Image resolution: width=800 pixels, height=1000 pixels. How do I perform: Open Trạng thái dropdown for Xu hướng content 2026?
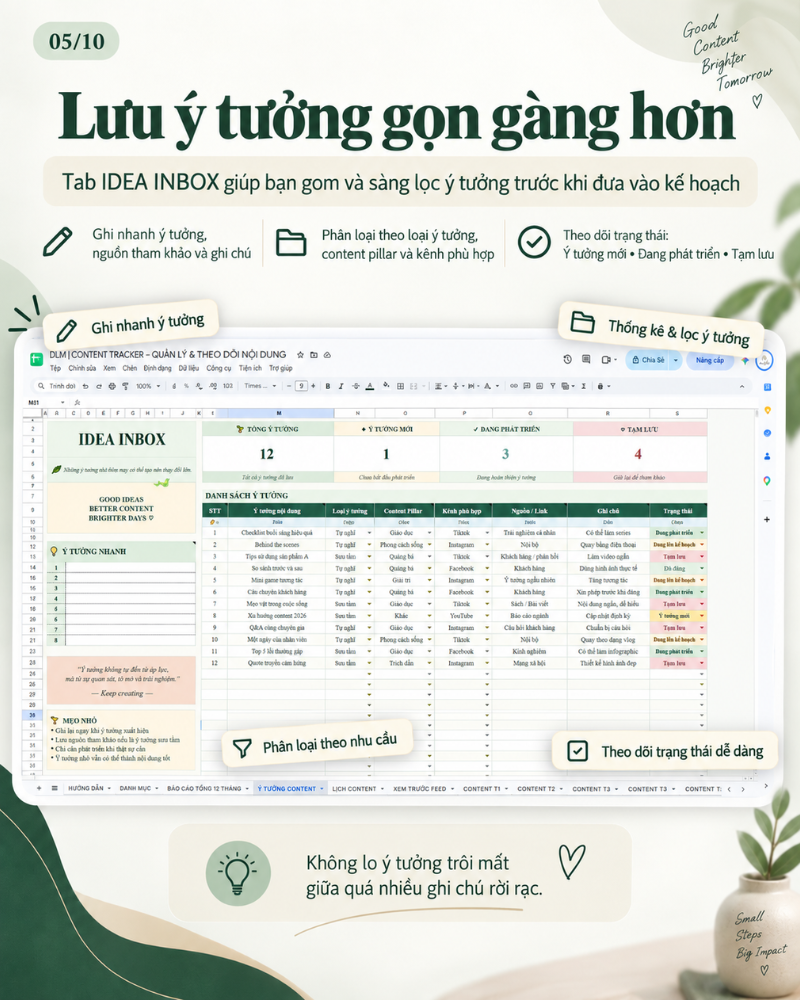(x=702, y=616)
